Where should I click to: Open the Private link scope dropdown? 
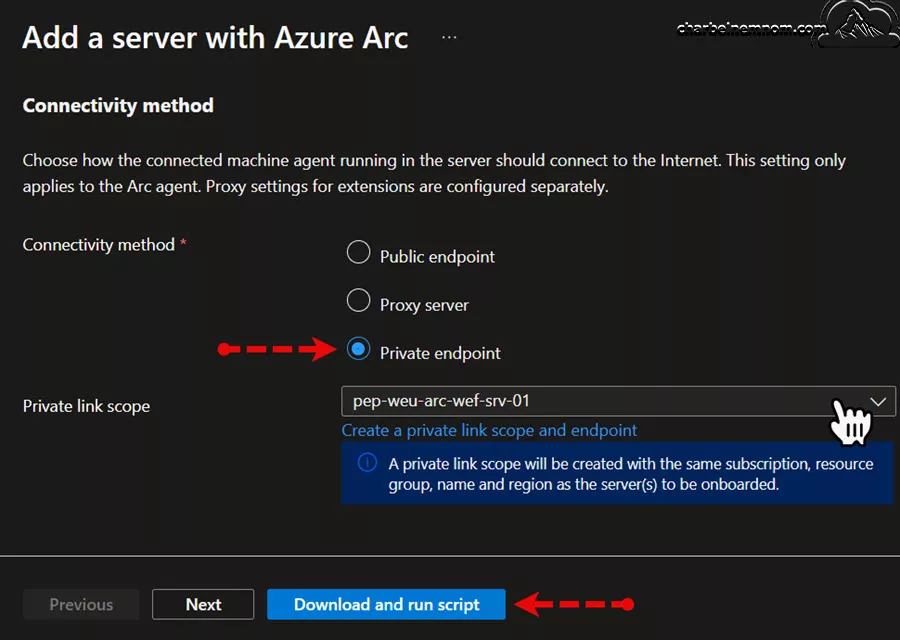[618, 401]
